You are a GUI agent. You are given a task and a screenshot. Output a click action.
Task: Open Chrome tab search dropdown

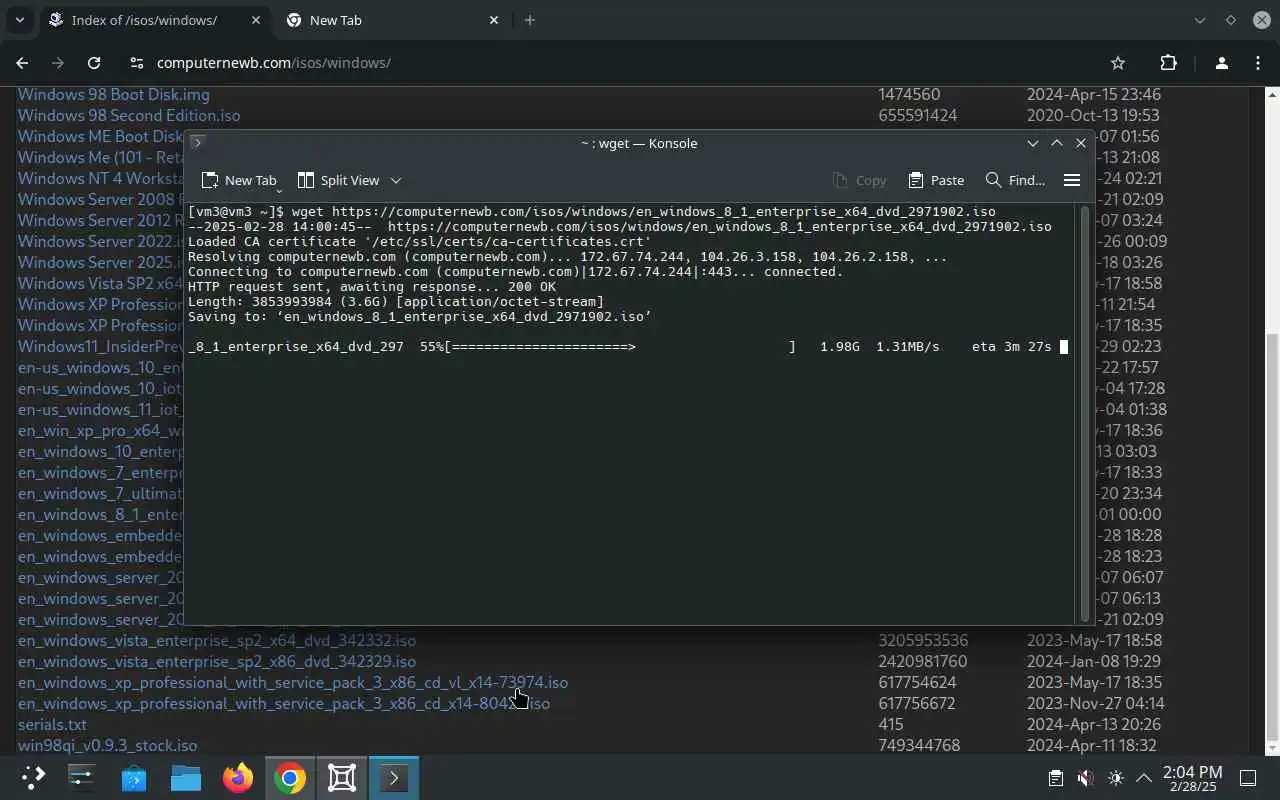[x=19, y=20]
